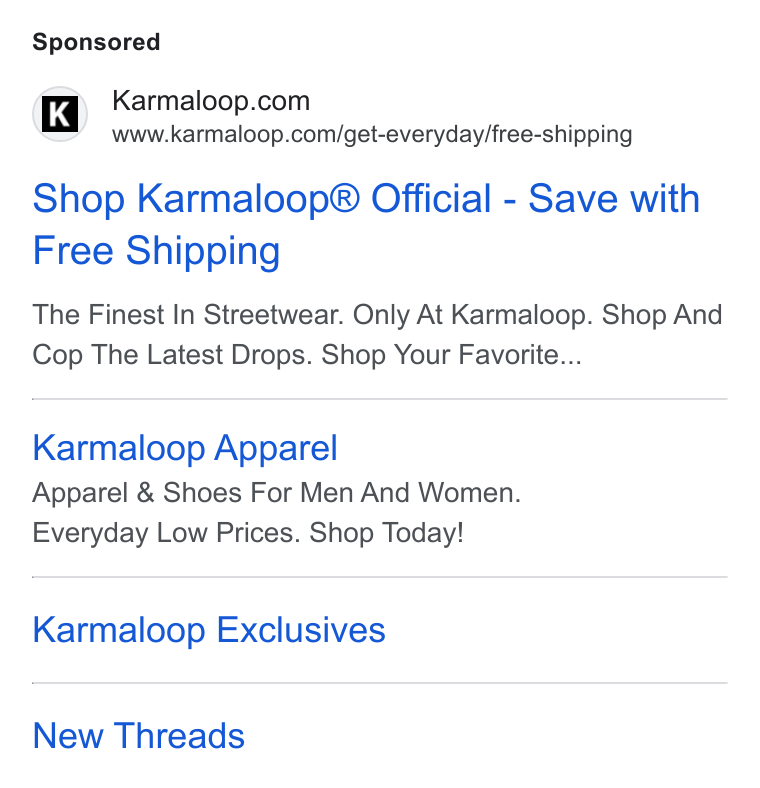Click the word Threads in the last sitelink
Viewport: 760px width, 788px height.
179,736
